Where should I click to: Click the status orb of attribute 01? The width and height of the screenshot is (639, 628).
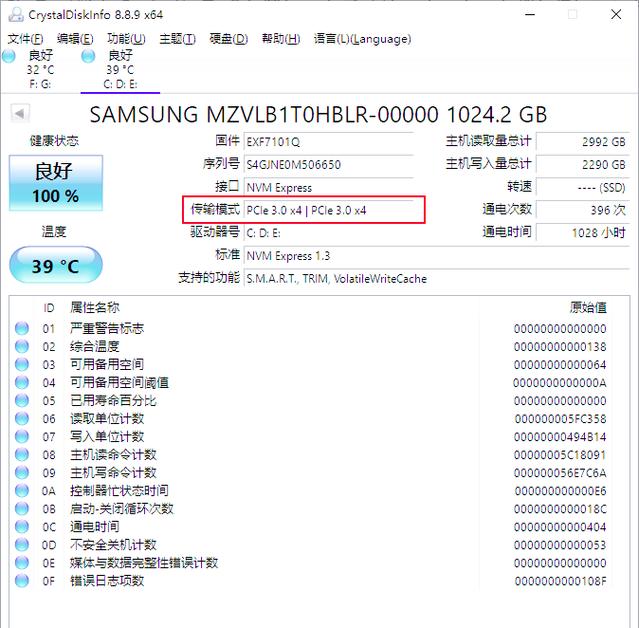(22, 328)
